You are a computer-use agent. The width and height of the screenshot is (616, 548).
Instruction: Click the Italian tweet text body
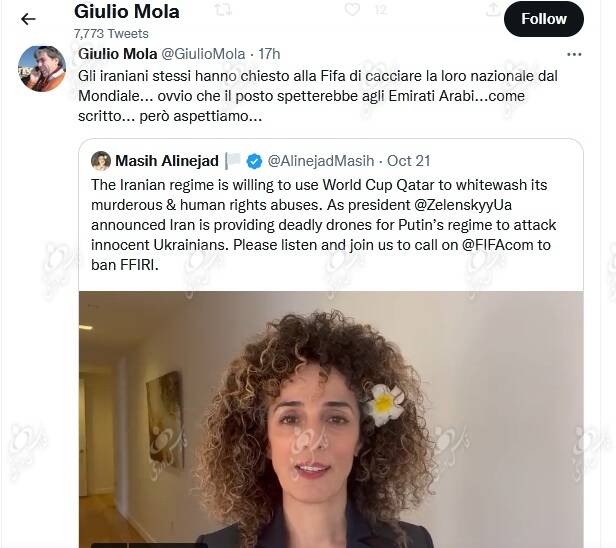point(318,96)
